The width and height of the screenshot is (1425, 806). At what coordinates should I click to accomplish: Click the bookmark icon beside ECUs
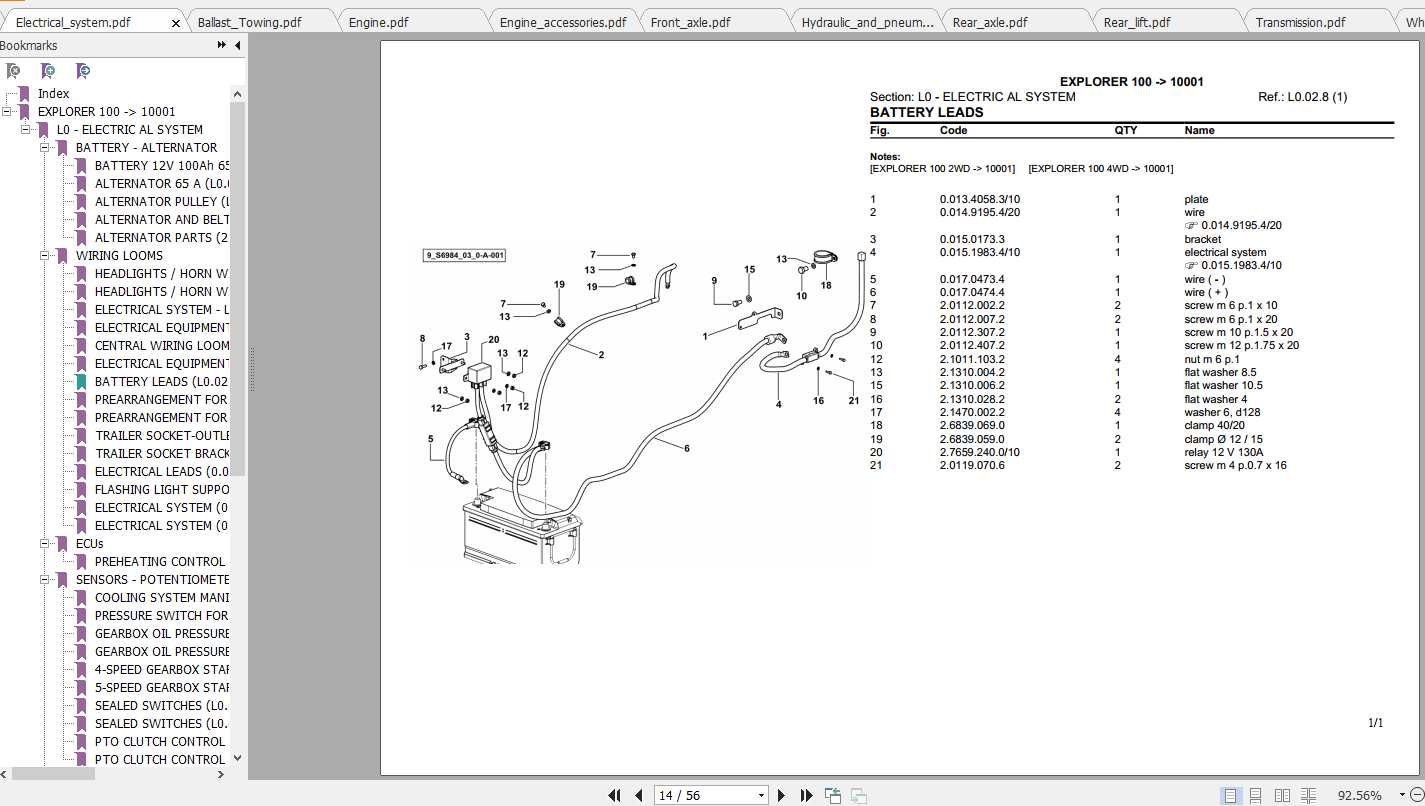point(62,544)
